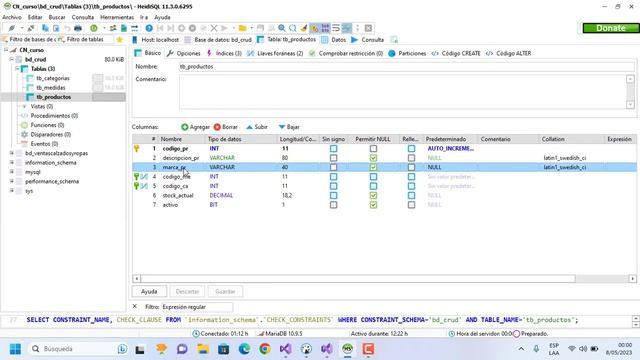Click the broom cleanup toolbar icon
Screen dimensions: 640x360
tap(304, 28)
